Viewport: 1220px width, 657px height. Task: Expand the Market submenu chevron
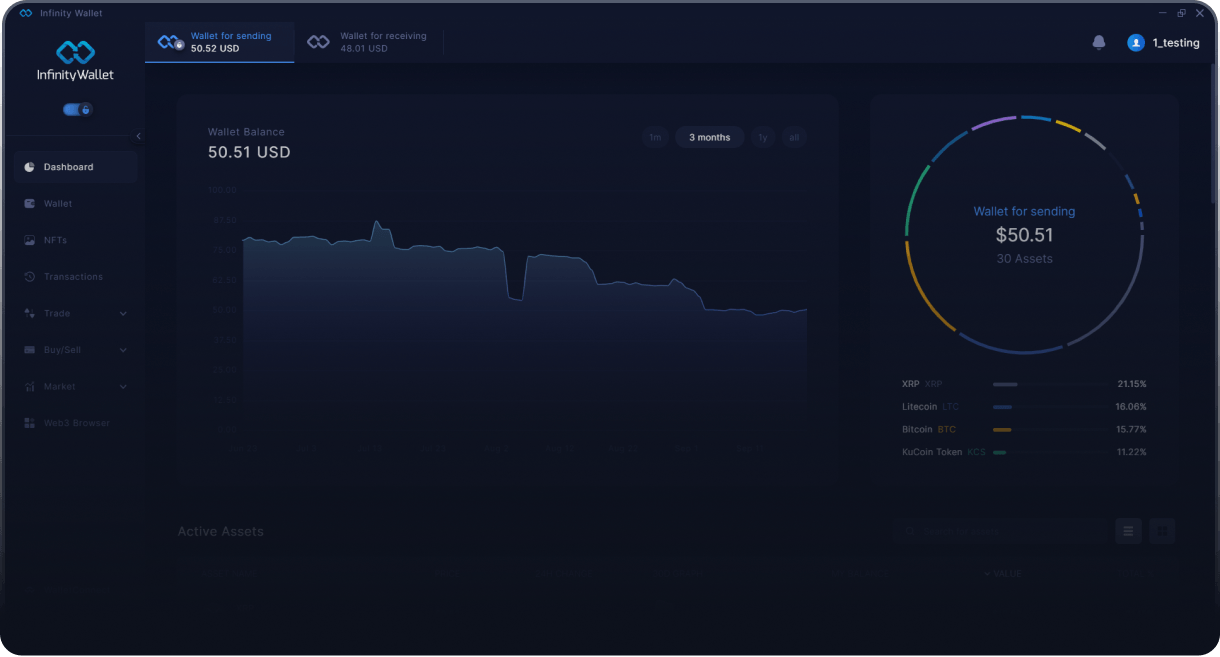[123, 386]
